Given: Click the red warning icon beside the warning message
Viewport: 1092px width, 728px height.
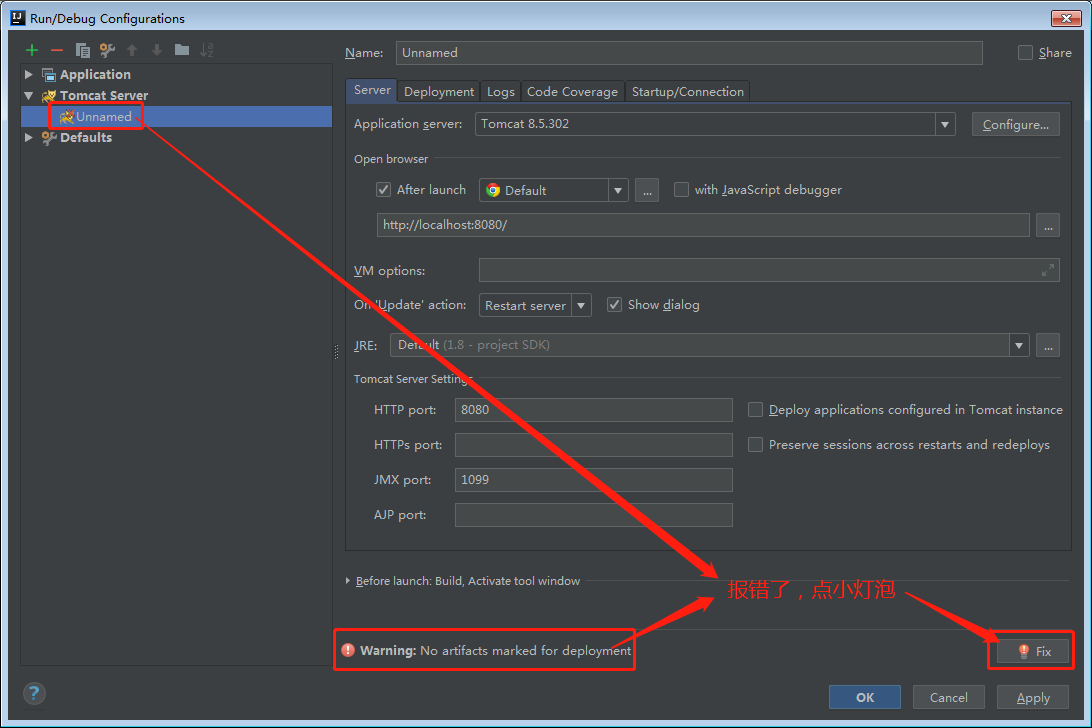Looking at the screenshot, I should 348,650.
